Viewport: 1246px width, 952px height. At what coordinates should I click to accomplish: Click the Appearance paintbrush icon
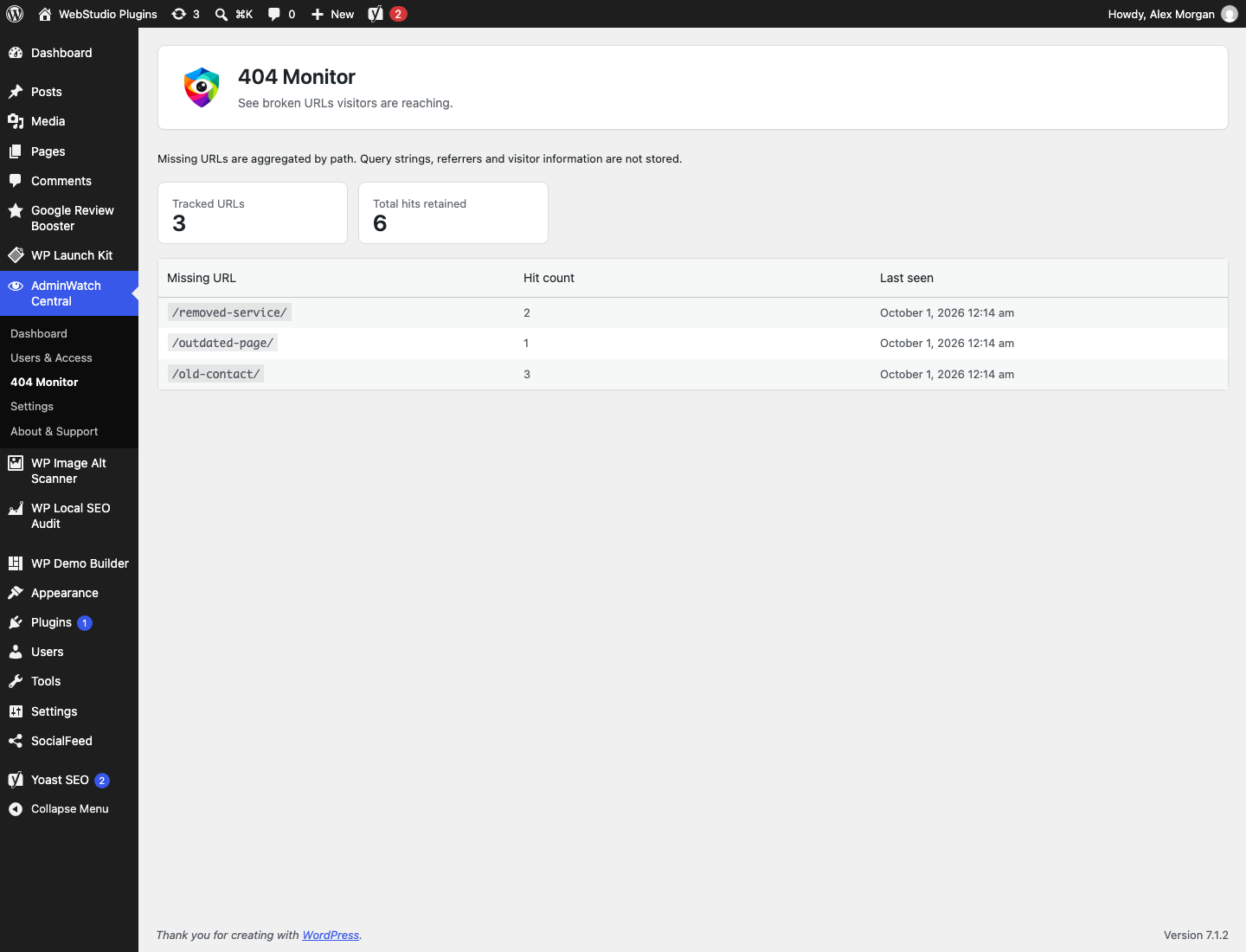click(16, 593)
